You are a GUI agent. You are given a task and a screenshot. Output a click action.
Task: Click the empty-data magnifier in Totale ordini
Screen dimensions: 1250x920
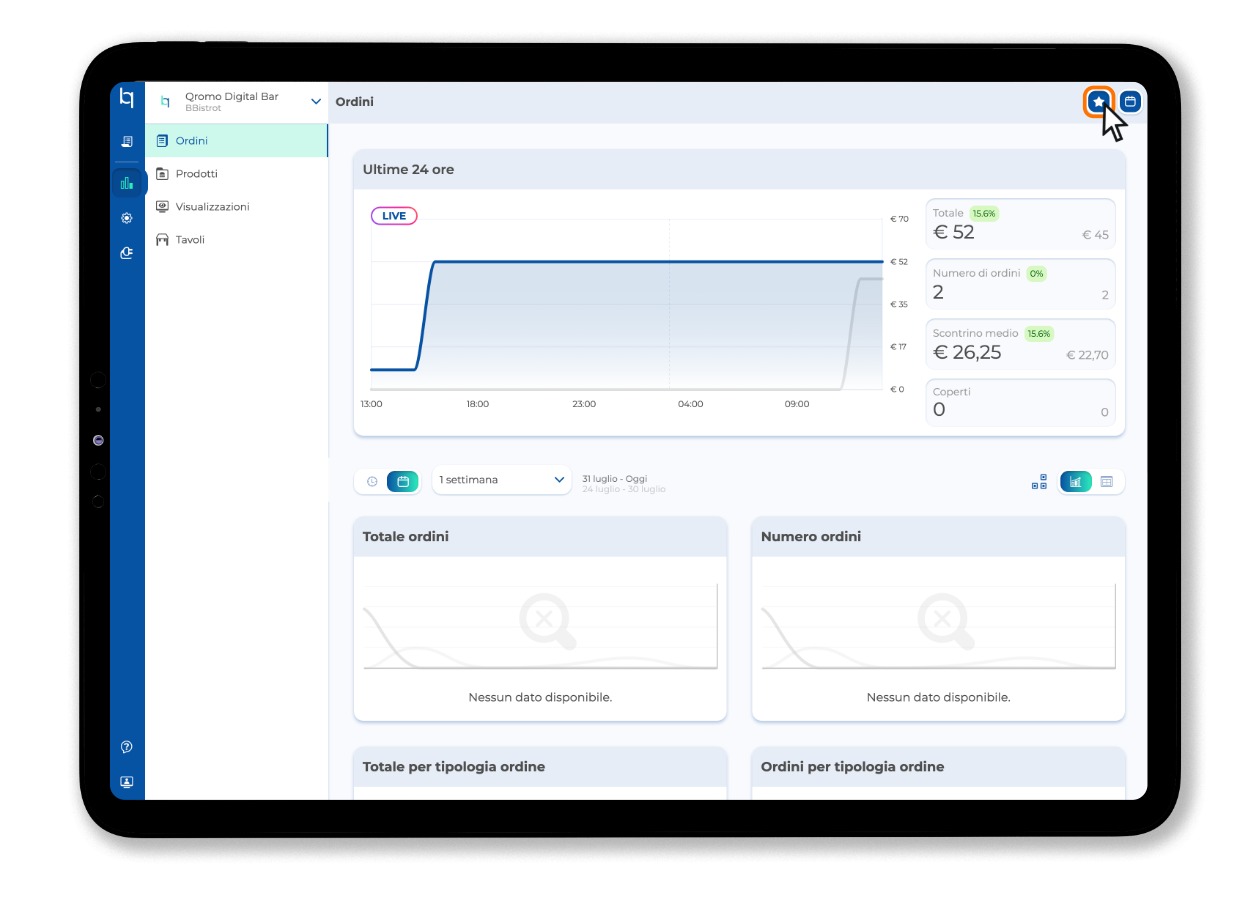[548, 622]
